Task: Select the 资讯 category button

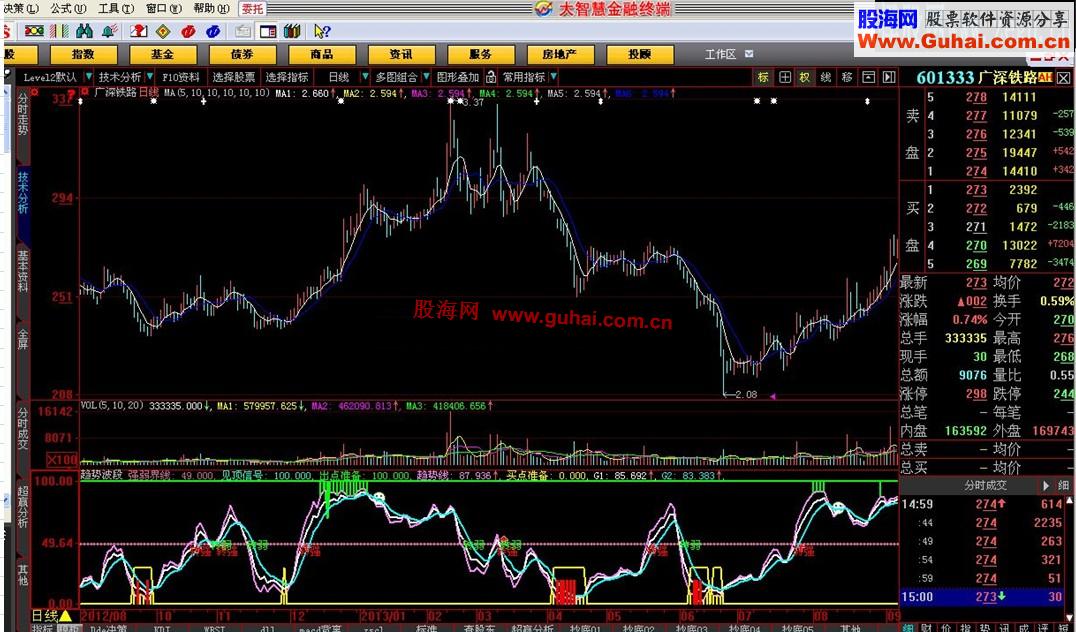Action: 401,54
